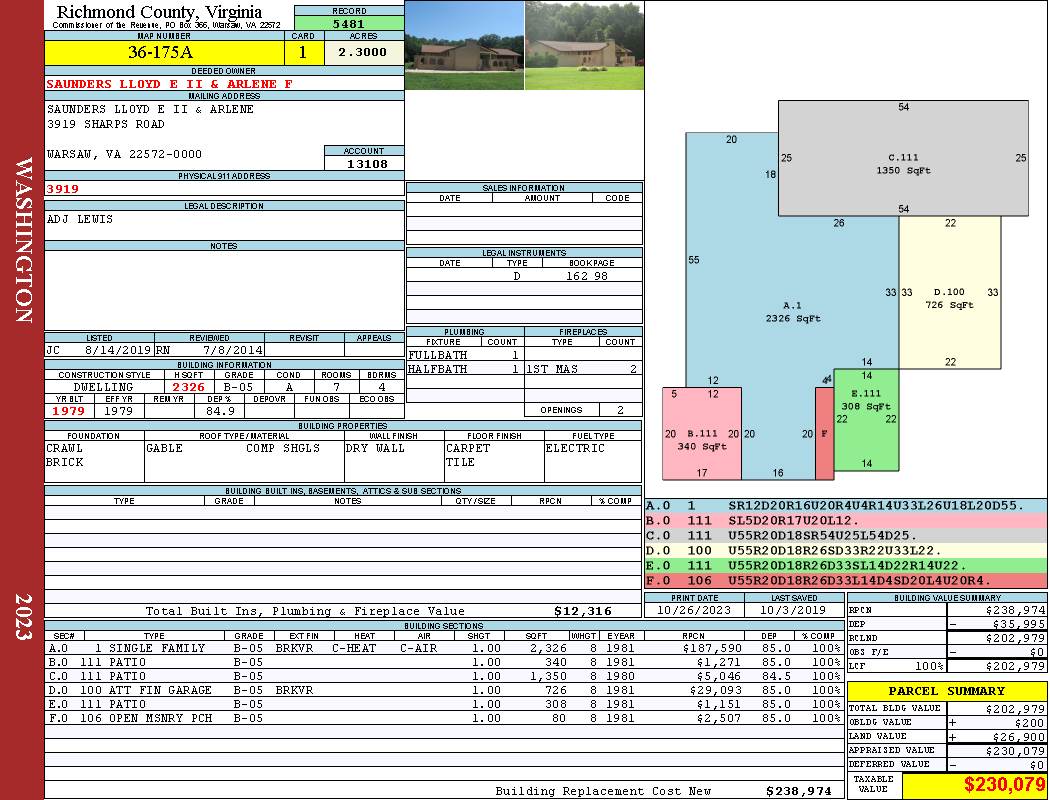This screenshot has width=1050, height=800.
Task: Select built-ins total value $12,316
Action: (x=583, y=611)
